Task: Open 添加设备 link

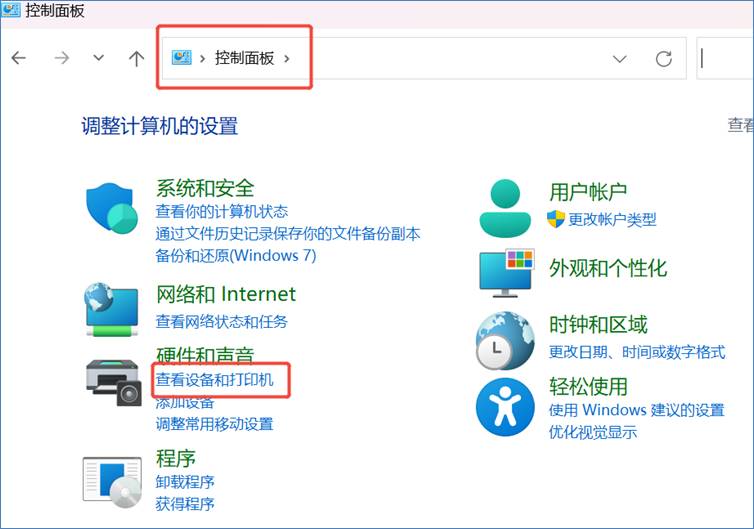Action: click(185, 403)
